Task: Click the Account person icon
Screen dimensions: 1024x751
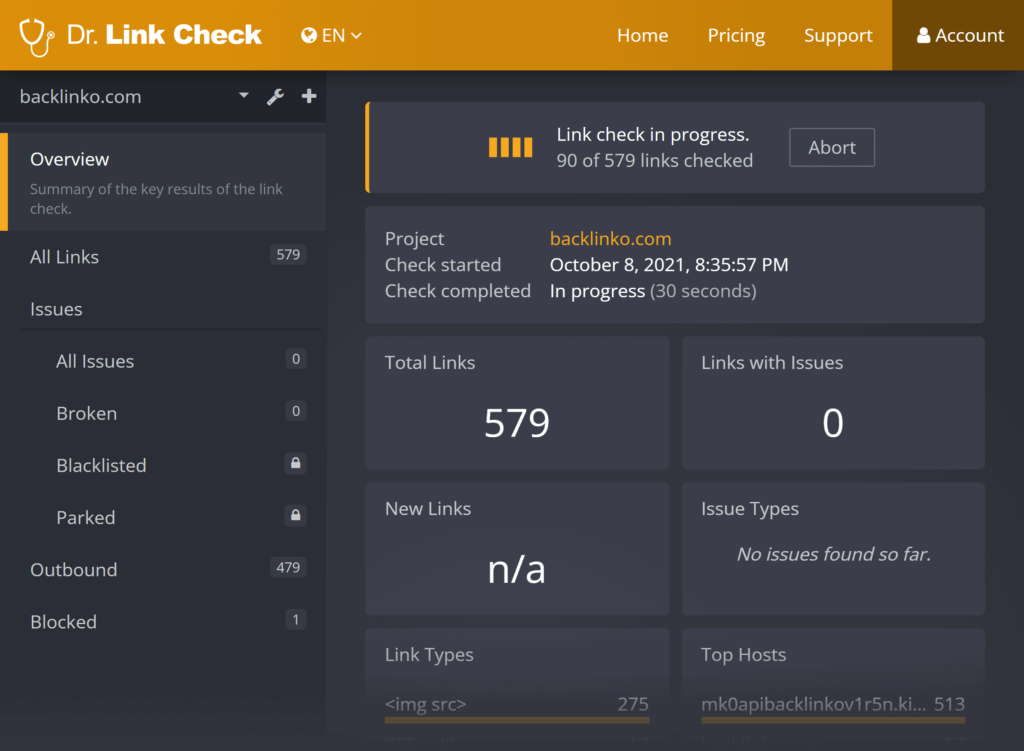Action: click(921, 34)
